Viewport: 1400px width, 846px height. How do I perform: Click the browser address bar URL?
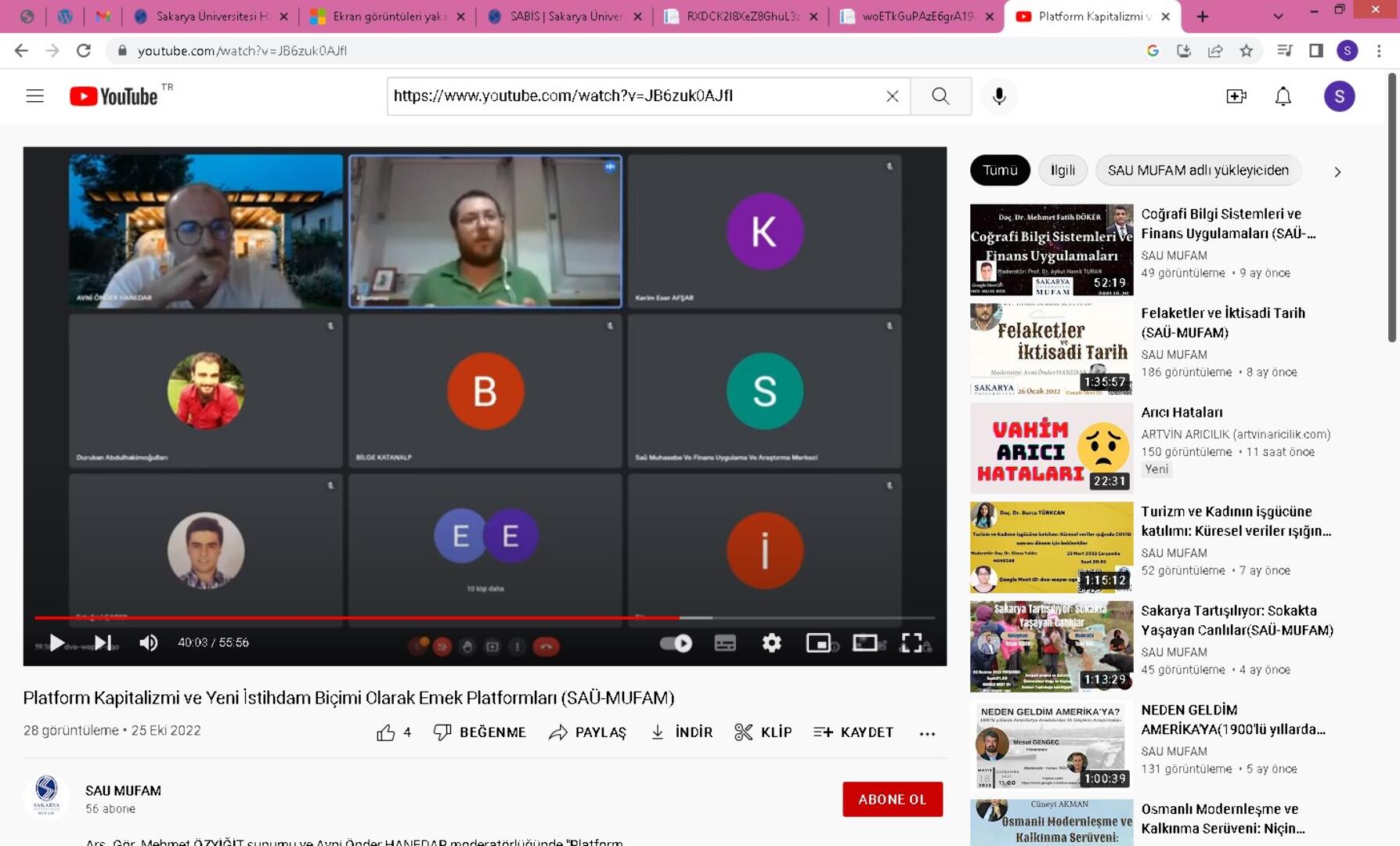242,51
